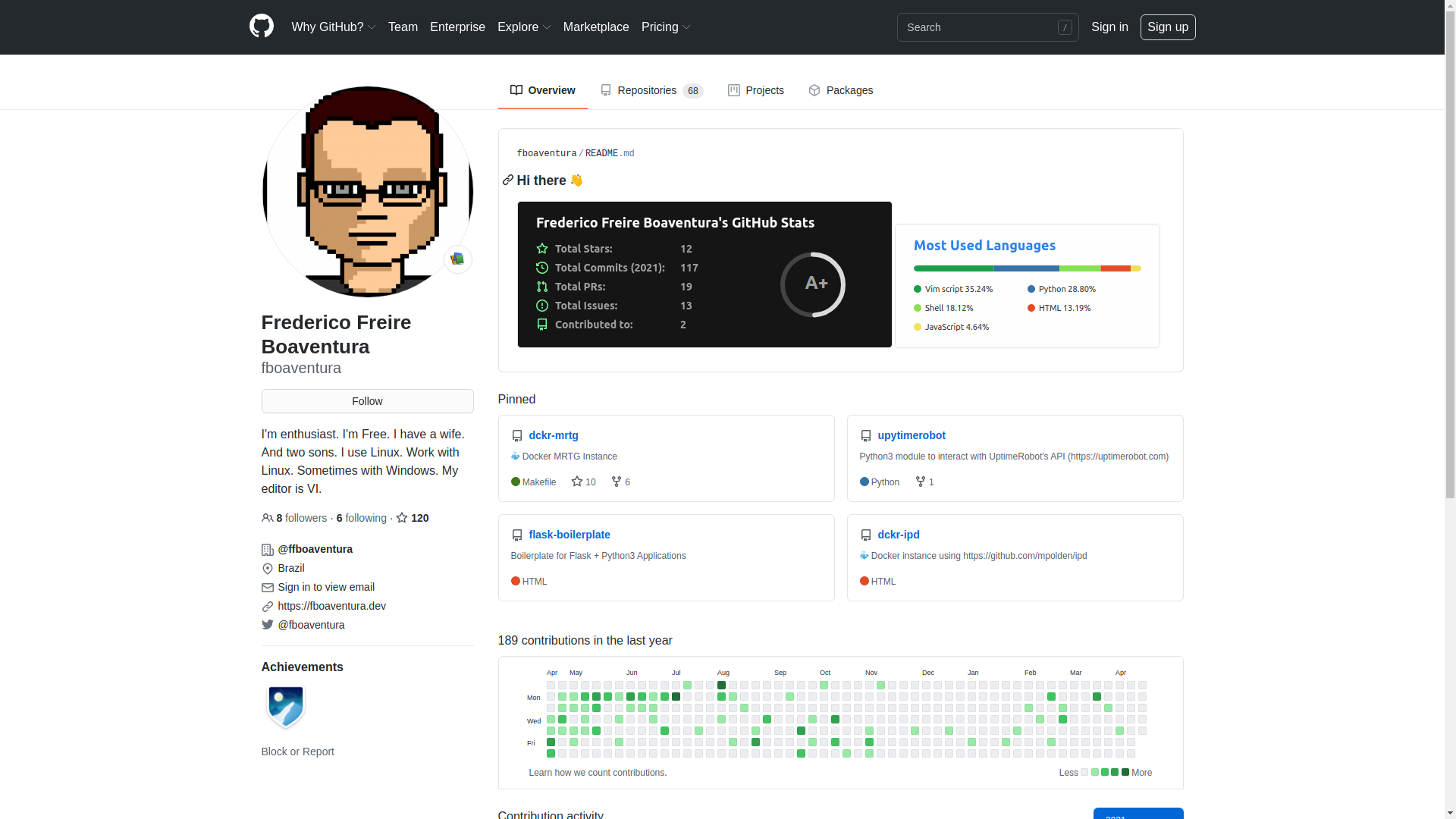
Task: Click the Python language color dot in upytimerobot card
Action: click(864, 482)
